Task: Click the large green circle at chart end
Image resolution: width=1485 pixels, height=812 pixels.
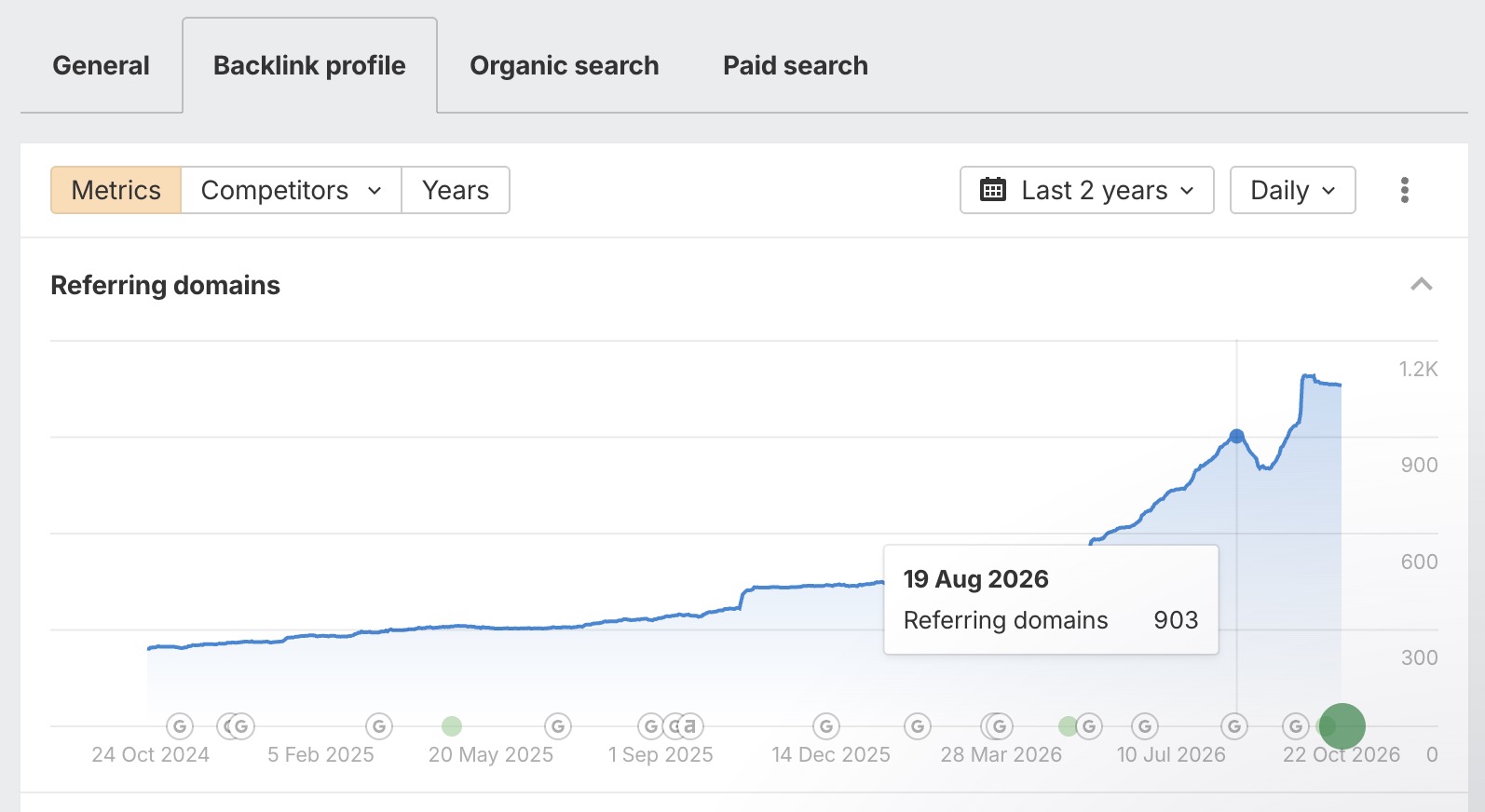Action: [1342, 726]
